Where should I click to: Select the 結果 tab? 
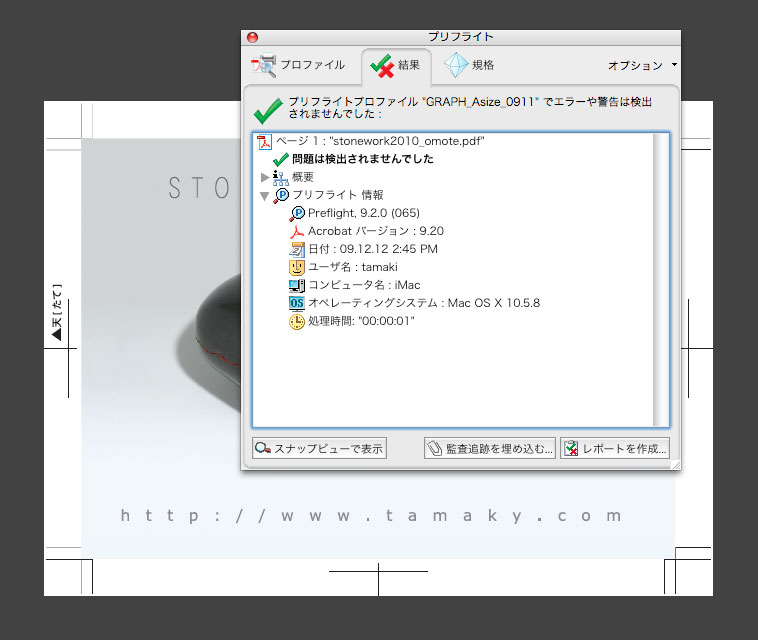point(396,66)
